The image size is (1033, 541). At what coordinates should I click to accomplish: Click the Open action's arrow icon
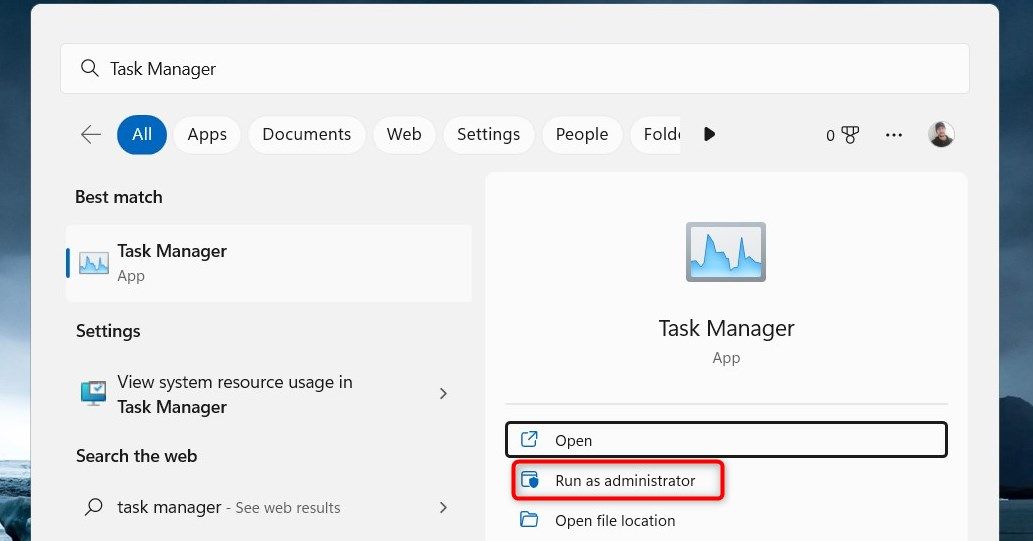(x=529, y=439)
